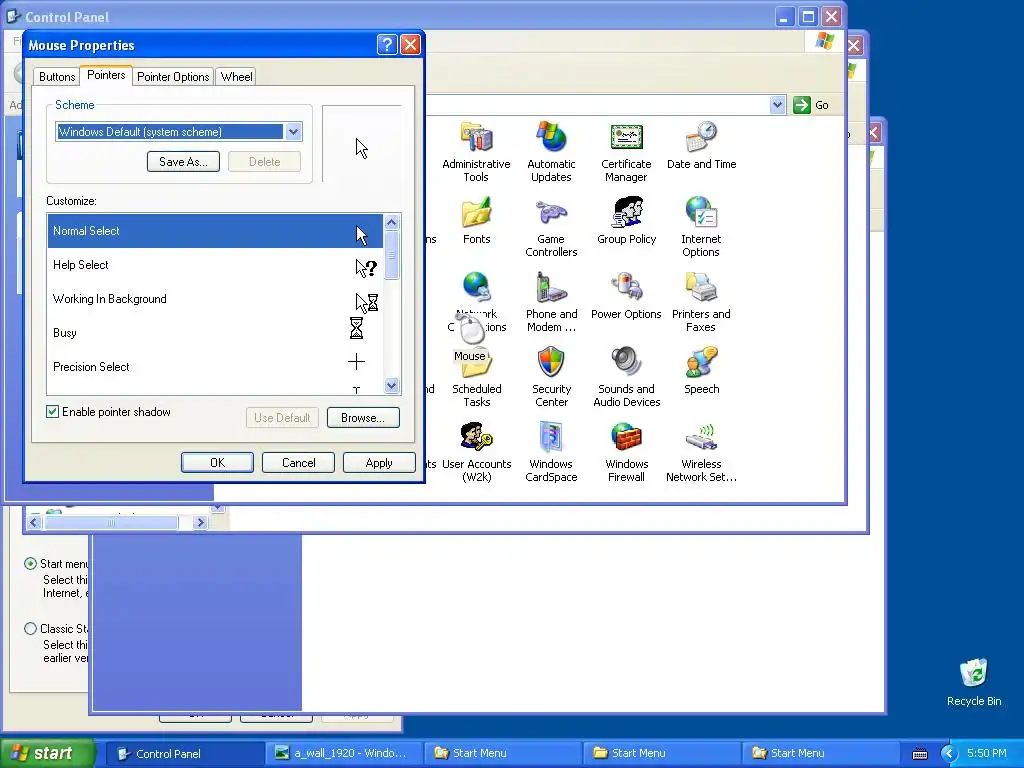Open Security Center icon

pyautogui.click(x=551, y=363)
